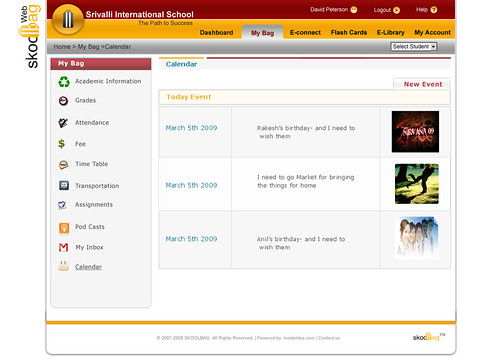Screen dimensions: 500x364
Task: Click the Anil's birthday event description
Action: click(301, 243)
